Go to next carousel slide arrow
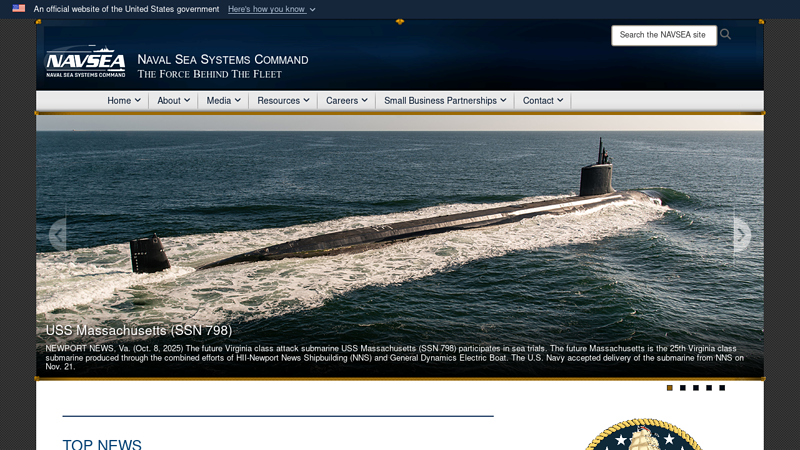Viewport: 800px width, 450px height. click(742, 235)
